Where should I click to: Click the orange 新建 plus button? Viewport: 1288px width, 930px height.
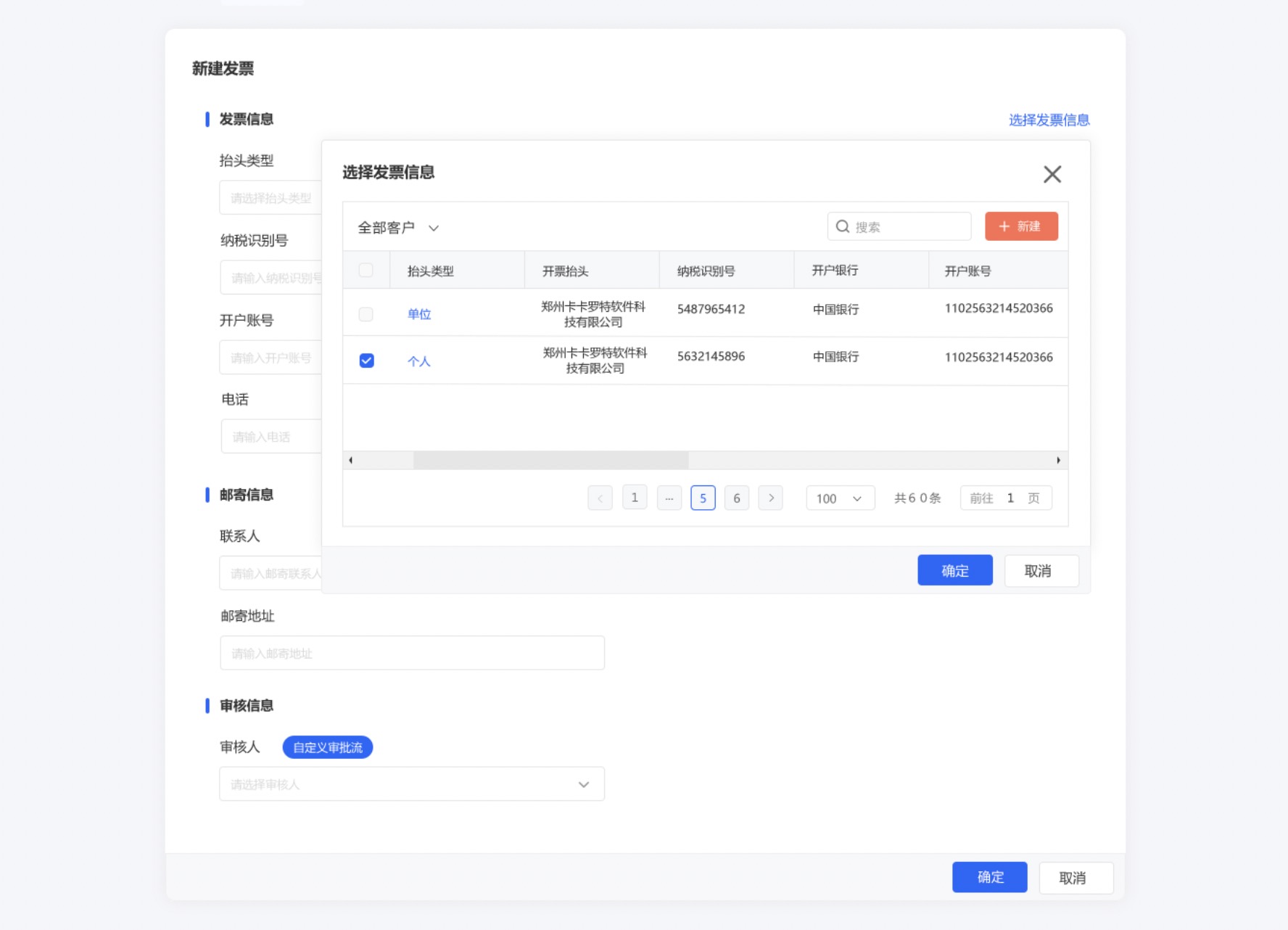coord(1020,226)
